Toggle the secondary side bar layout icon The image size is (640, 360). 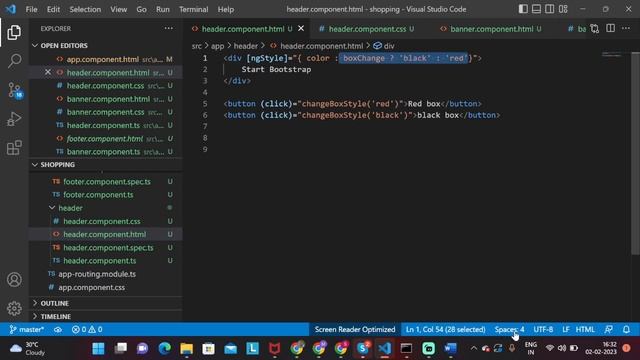[550, 9]
